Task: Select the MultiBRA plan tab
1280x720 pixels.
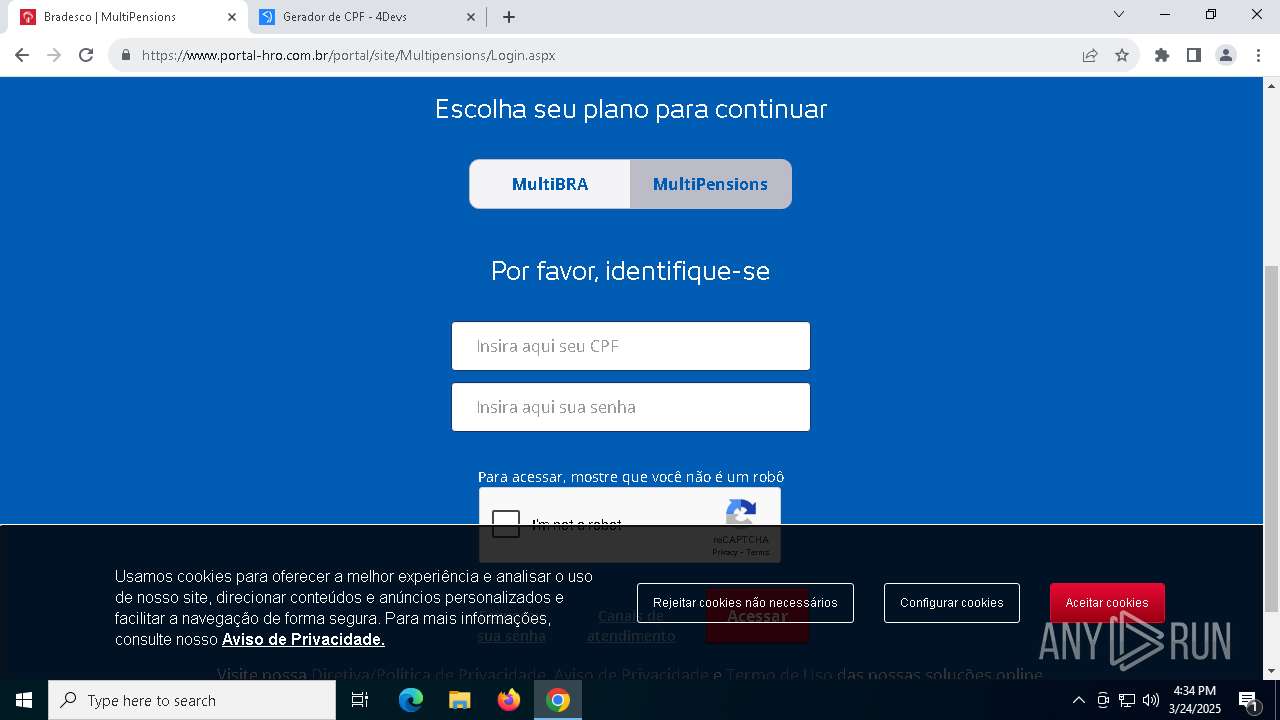Action: pos(550,184)
